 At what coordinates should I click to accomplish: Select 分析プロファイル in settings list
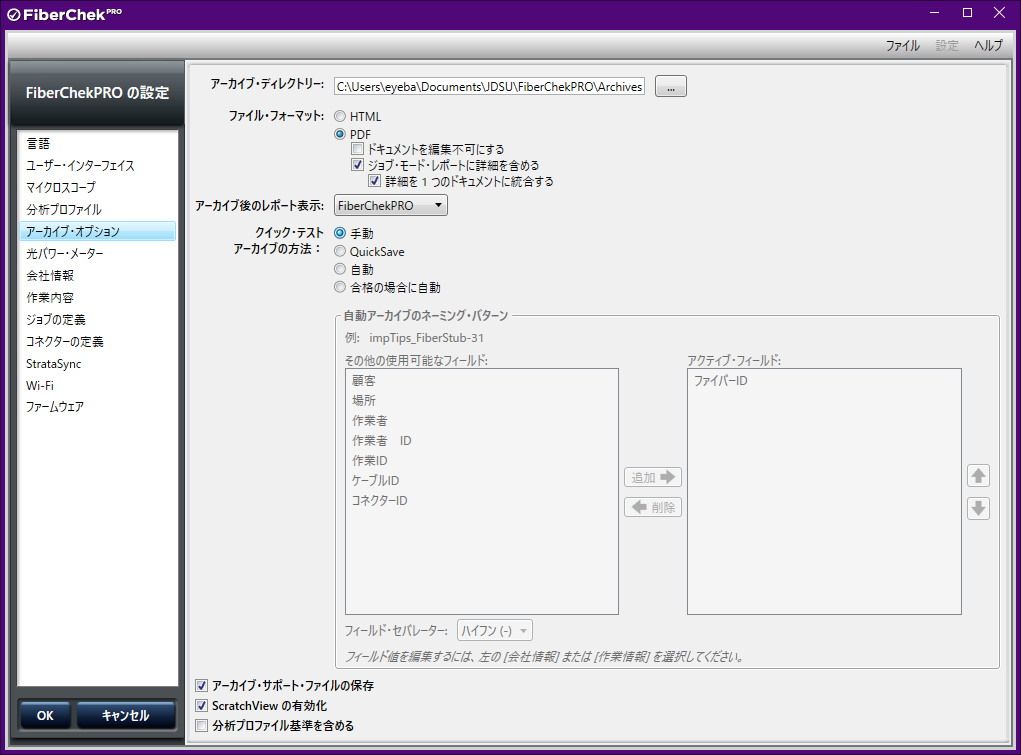(x=98, y=210)
